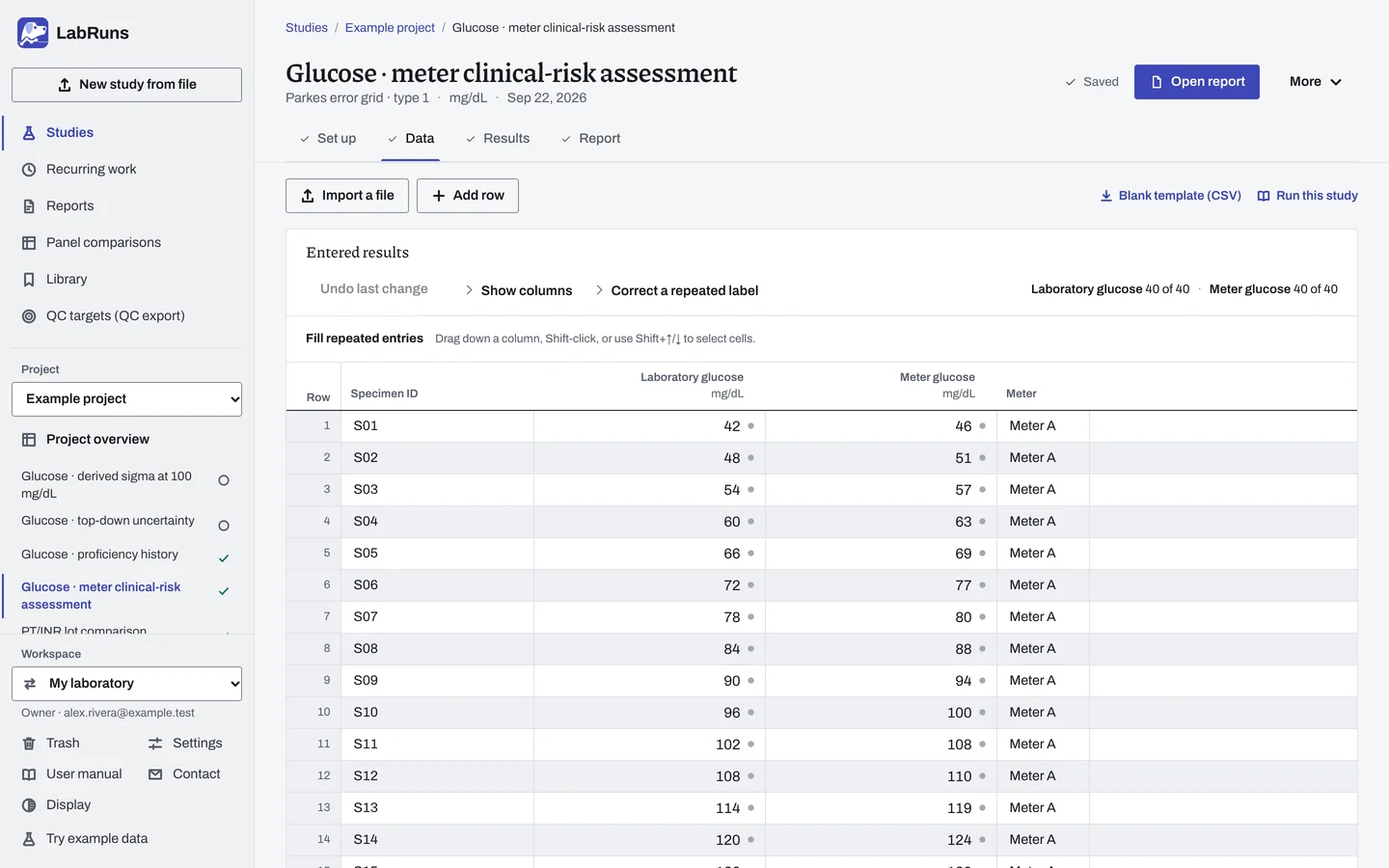Screen dimensions: 1389x868
Task: Expand Correct a repeated label
Action: (676, 290)
